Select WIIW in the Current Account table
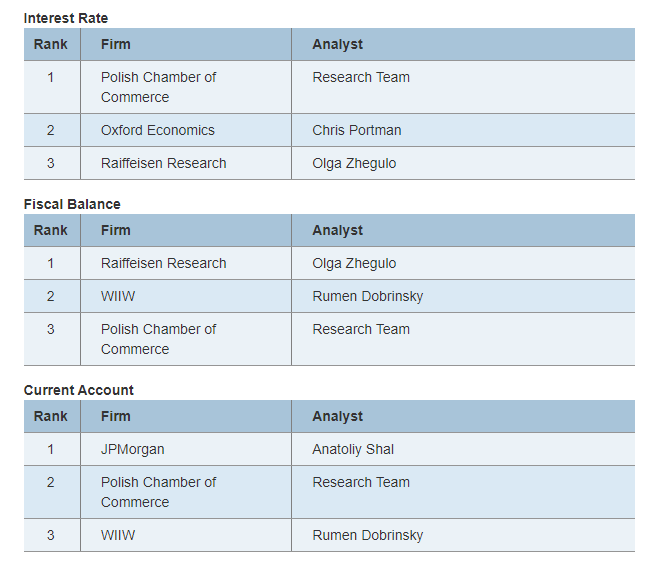The height and width of the screenshot is (564, 656). (118, 535)
